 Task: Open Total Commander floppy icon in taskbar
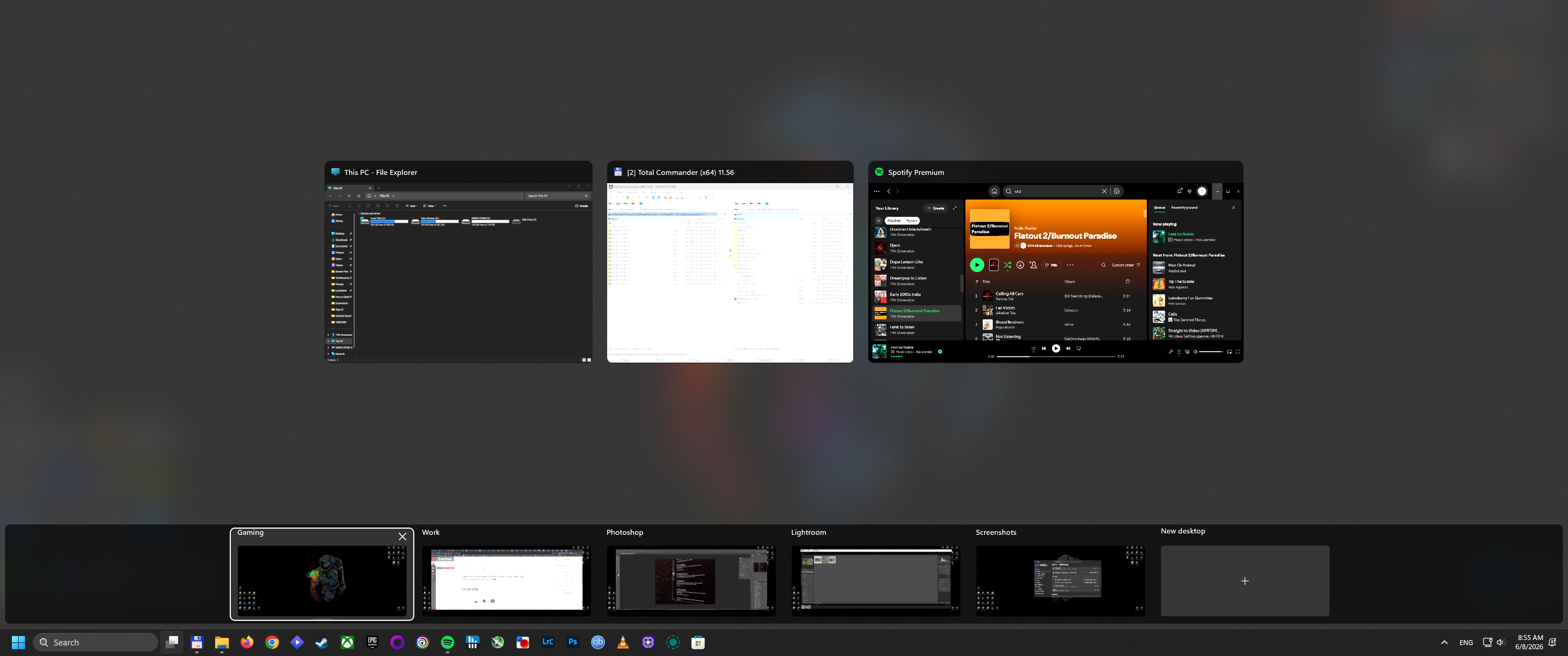[196, 642]
